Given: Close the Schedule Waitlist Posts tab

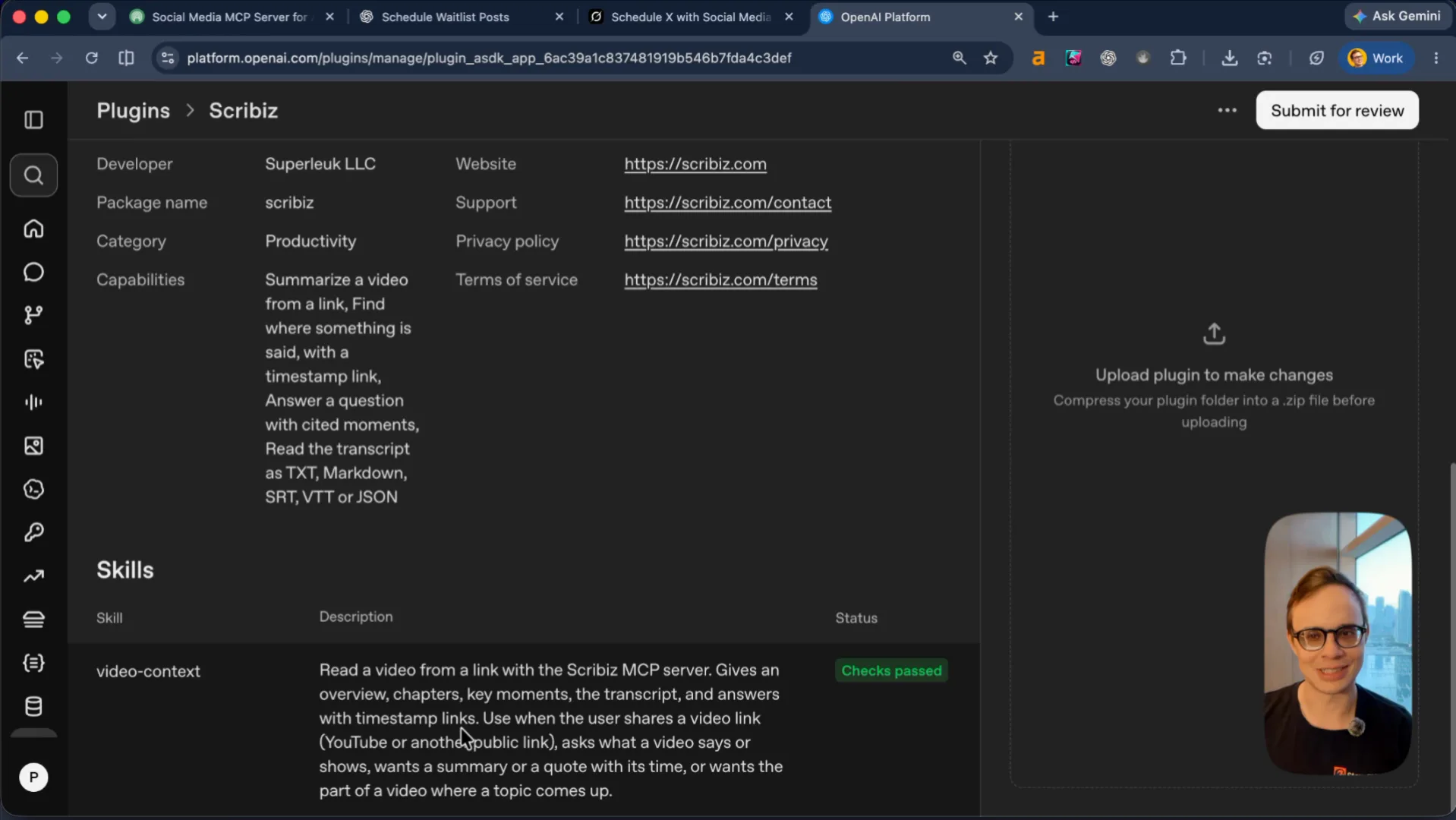Looking at the screenshot, I should (559, 17).
